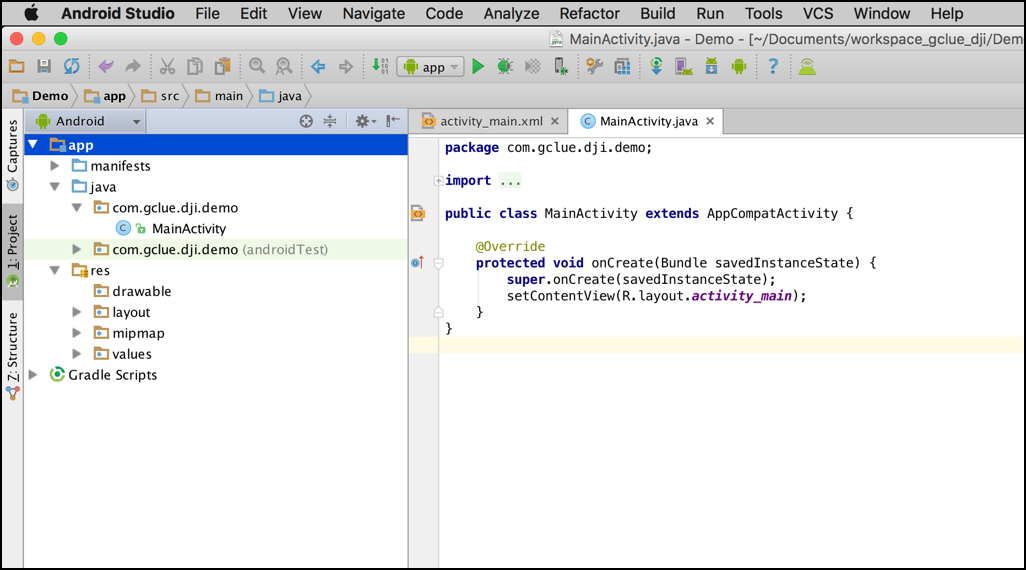1026x570 pixels.
Task: Expand the Gradle Scripts tree node
Action: pyautogui.click(x=33, y=375)
